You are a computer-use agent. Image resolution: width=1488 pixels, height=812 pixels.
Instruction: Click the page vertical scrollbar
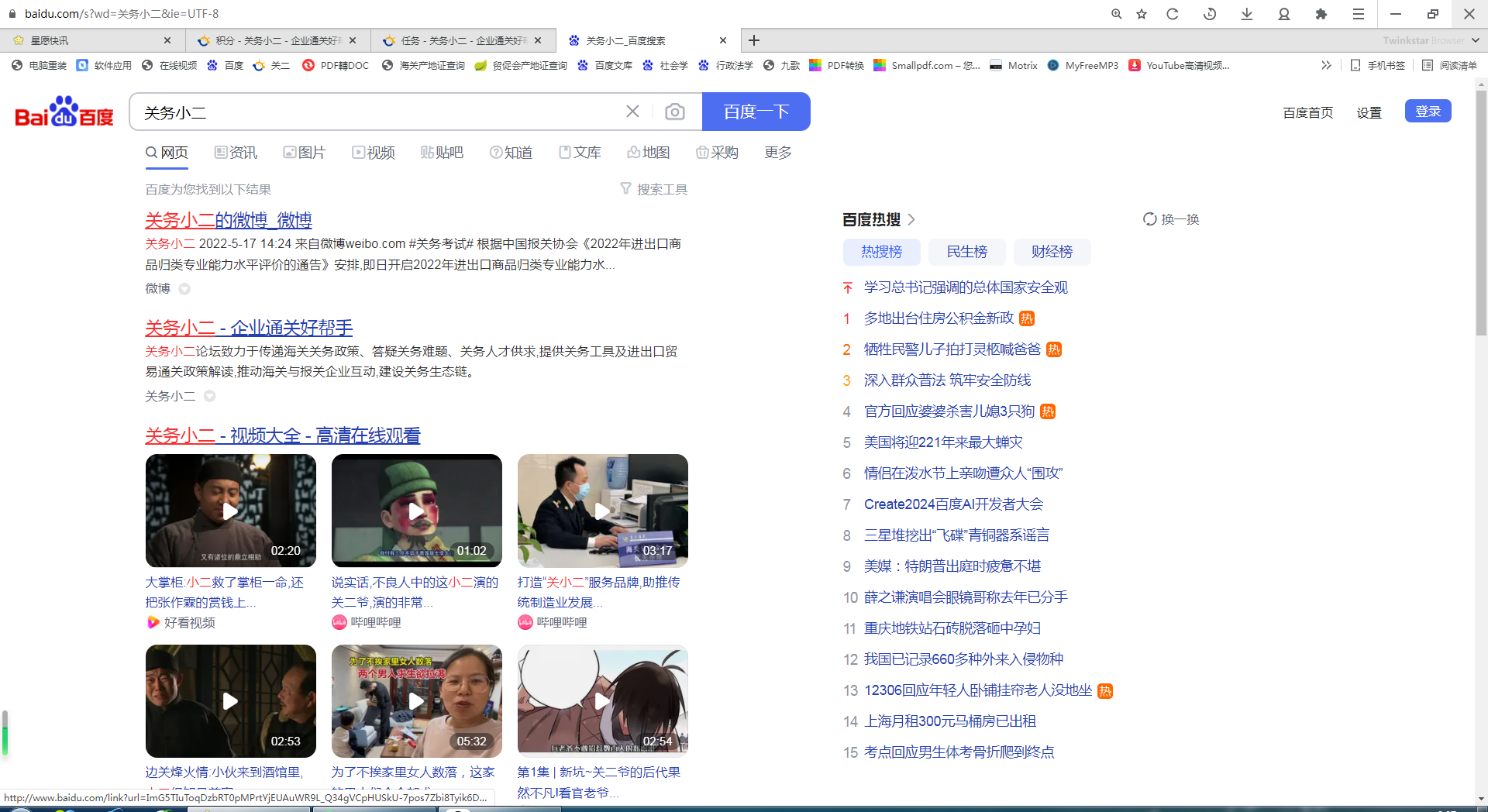1481,213
